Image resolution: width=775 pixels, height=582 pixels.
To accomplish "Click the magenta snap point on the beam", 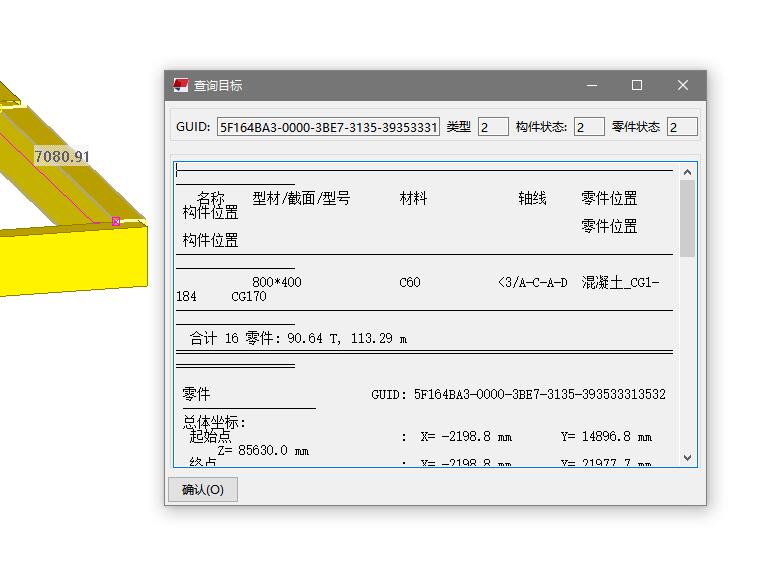I will 116,221.
